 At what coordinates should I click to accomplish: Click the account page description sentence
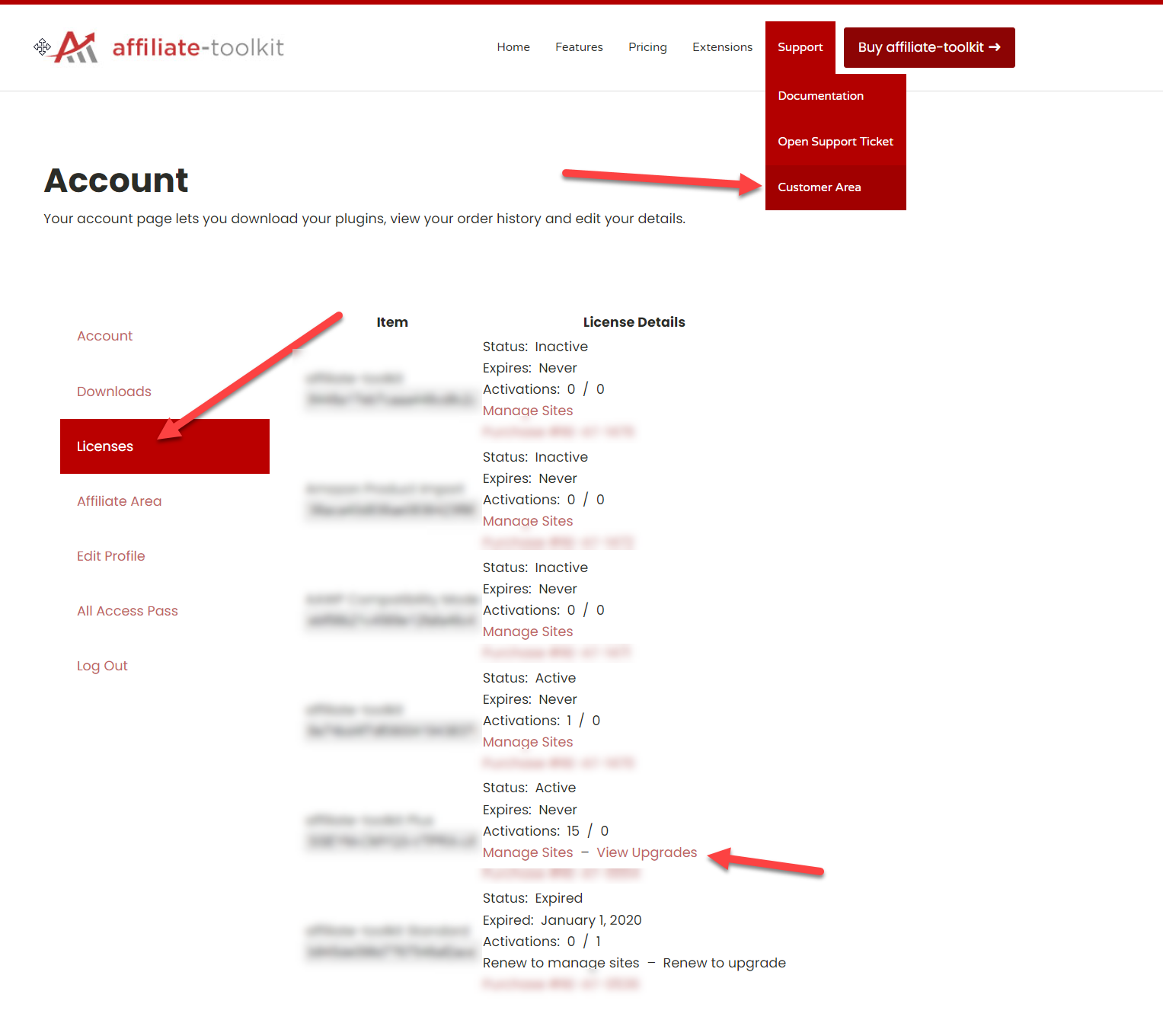pos(364,219)
